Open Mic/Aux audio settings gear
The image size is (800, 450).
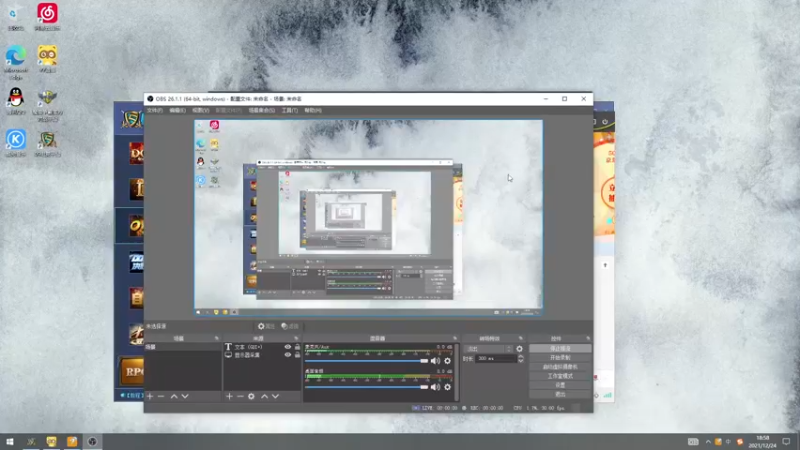(447, 361)
